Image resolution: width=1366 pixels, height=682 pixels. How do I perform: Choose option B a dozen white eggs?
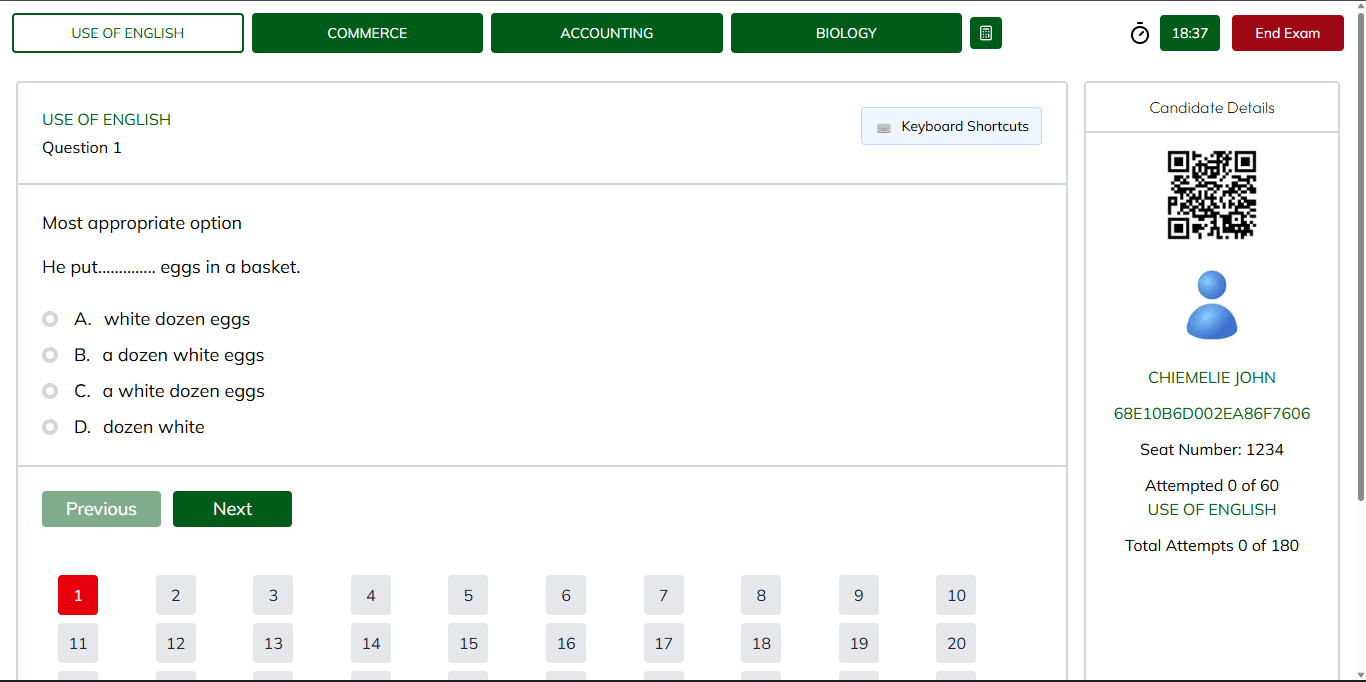pos(50,355)
